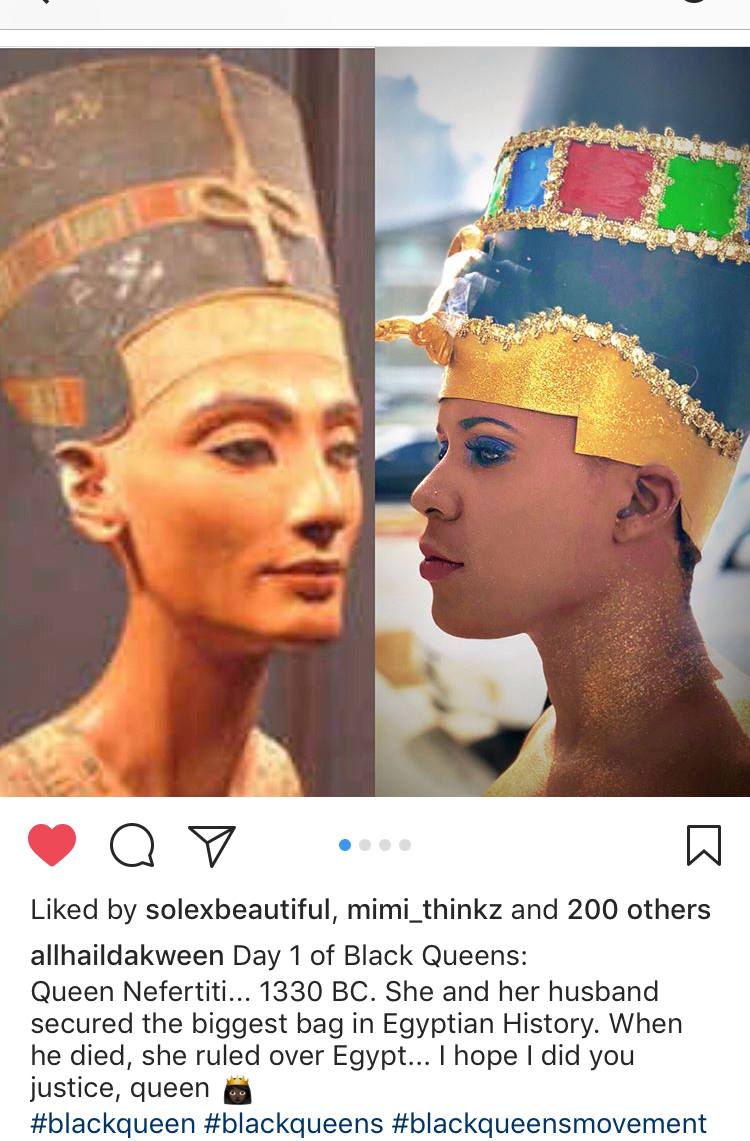
Task: Tap the Nefertiti bust photo on left
Action: [187, 422]
